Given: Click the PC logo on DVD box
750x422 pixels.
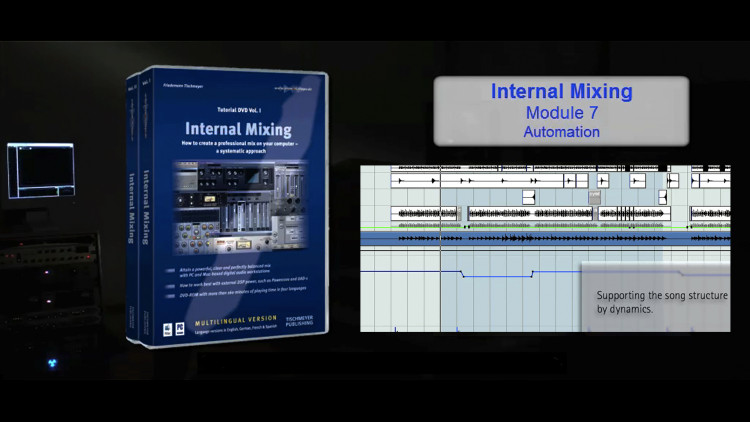Looking at the screenshot, I should 180,328.
